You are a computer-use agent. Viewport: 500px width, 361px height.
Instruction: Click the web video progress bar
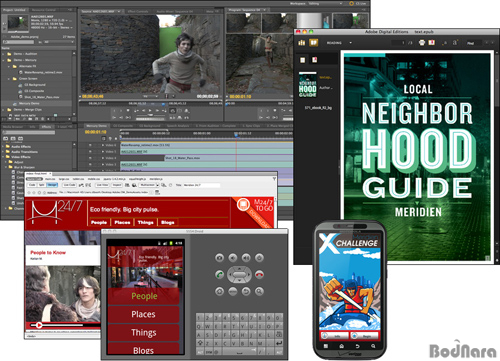coord(65,325)
